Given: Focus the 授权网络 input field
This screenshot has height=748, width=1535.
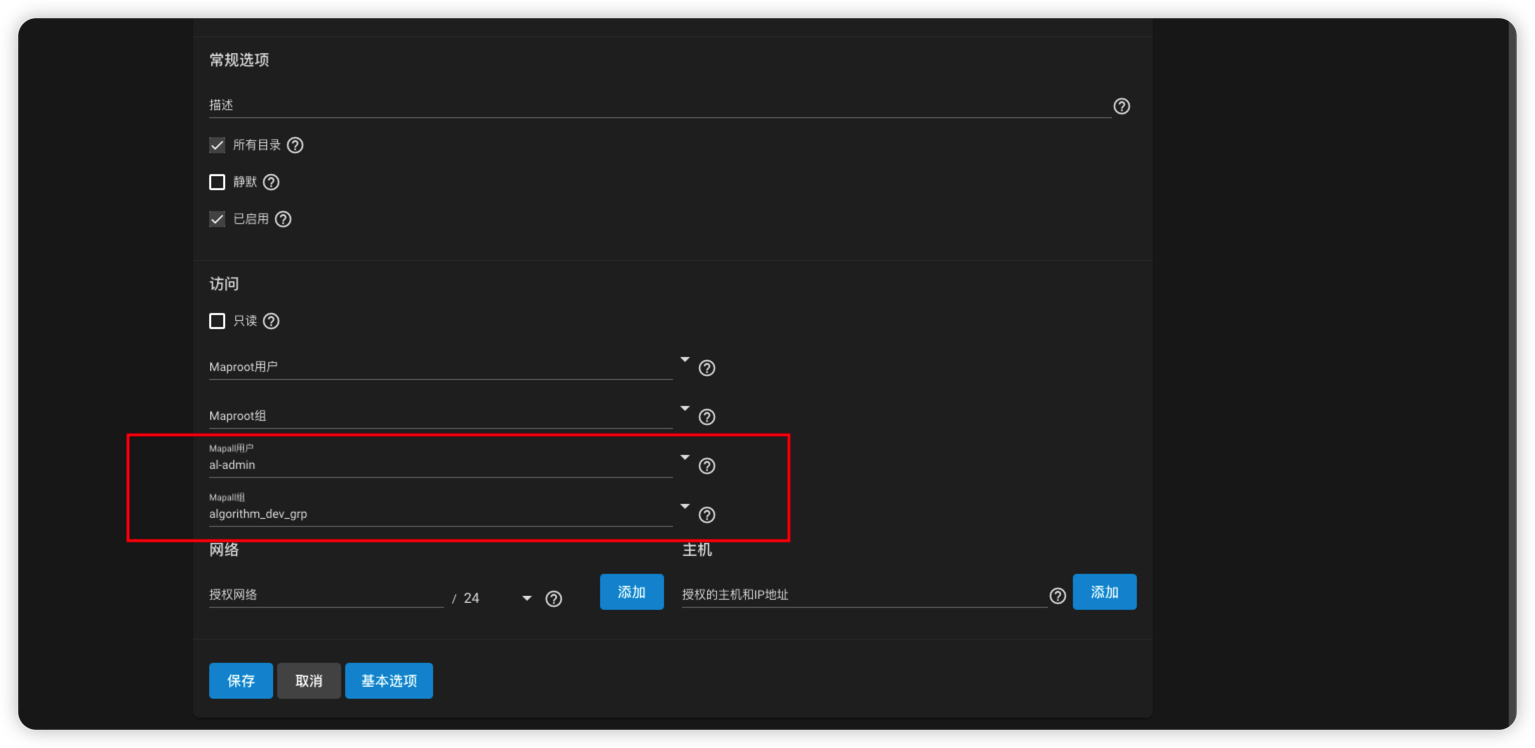Looking at the screenshot, I should click(326, 595).
